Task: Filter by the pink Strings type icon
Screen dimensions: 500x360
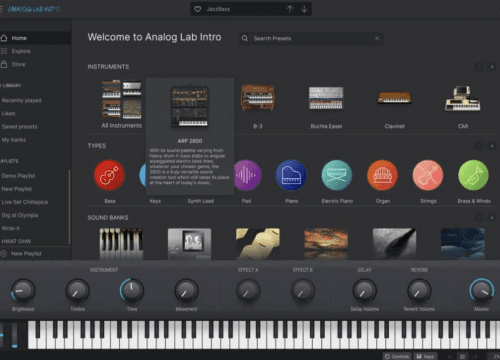Action: click(428, 175)
